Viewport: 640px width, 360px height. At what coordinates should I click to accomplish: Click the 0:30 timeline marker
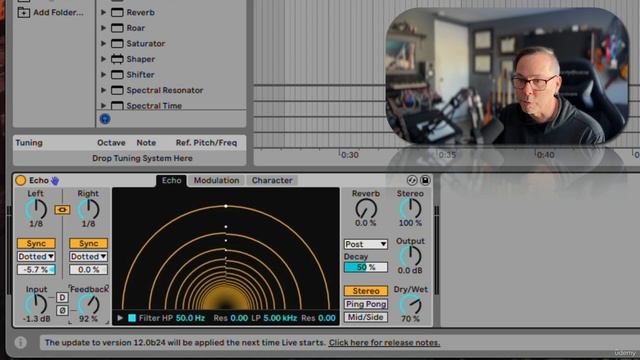pos(349,155)
